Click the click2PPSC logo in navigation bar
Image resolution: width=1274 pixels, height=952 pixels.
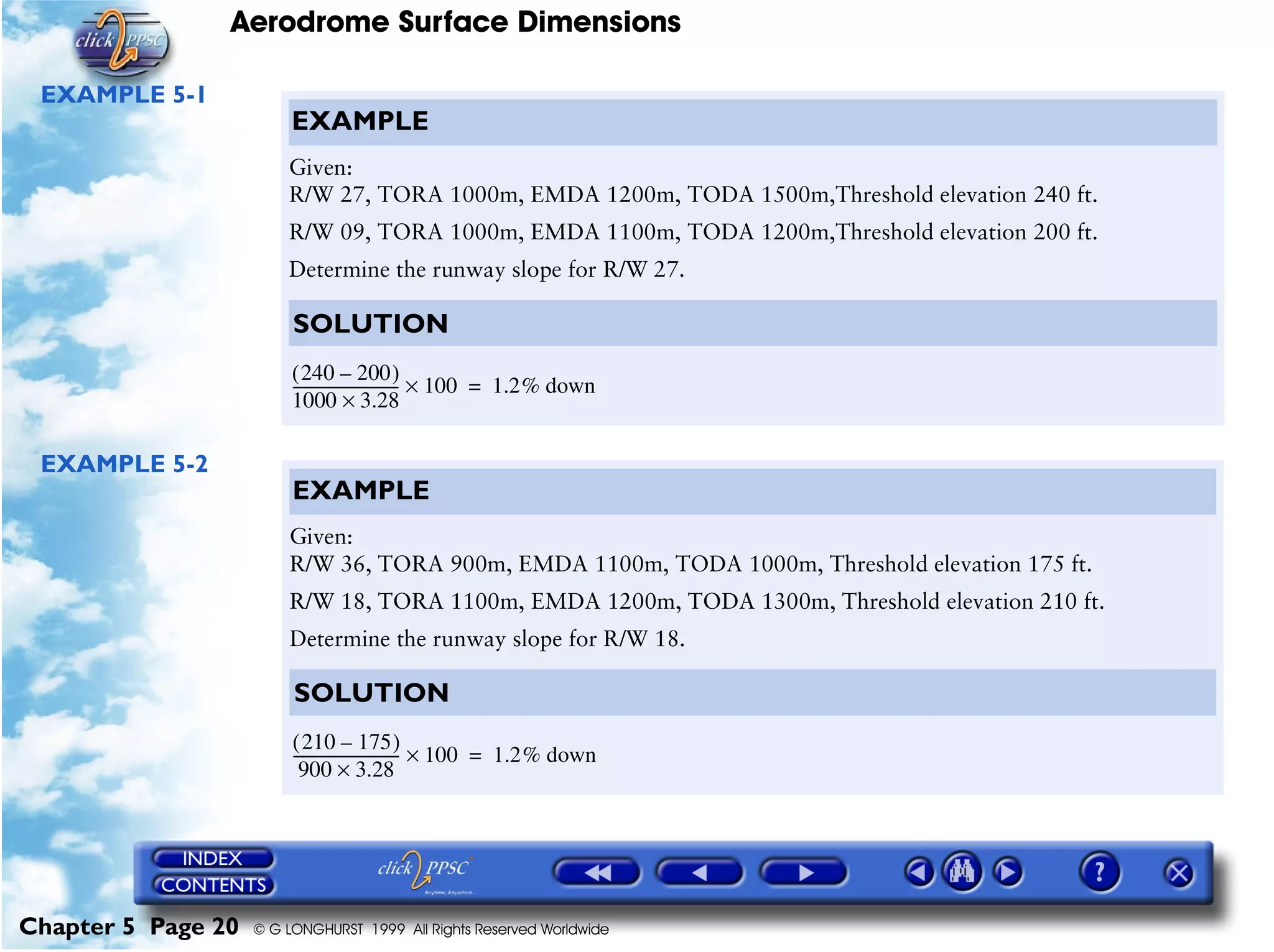[x=425, y=869]
